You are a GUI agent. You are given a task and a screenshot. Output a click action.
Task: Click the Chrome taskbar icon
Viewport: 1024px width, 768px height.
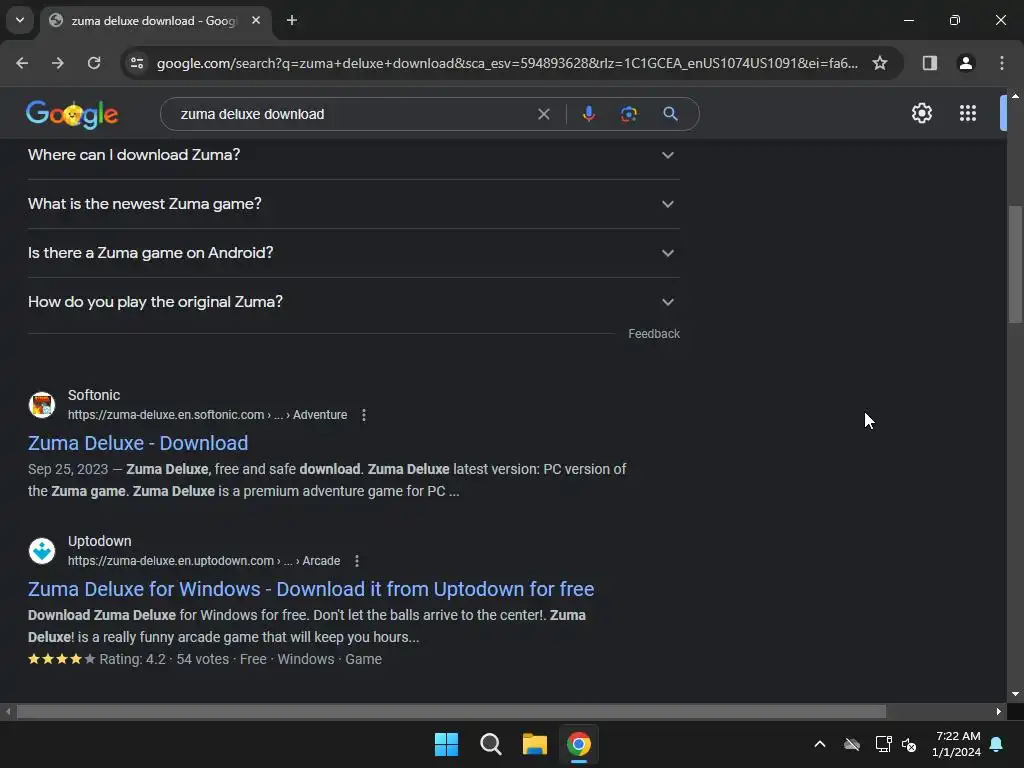(579, 744)
